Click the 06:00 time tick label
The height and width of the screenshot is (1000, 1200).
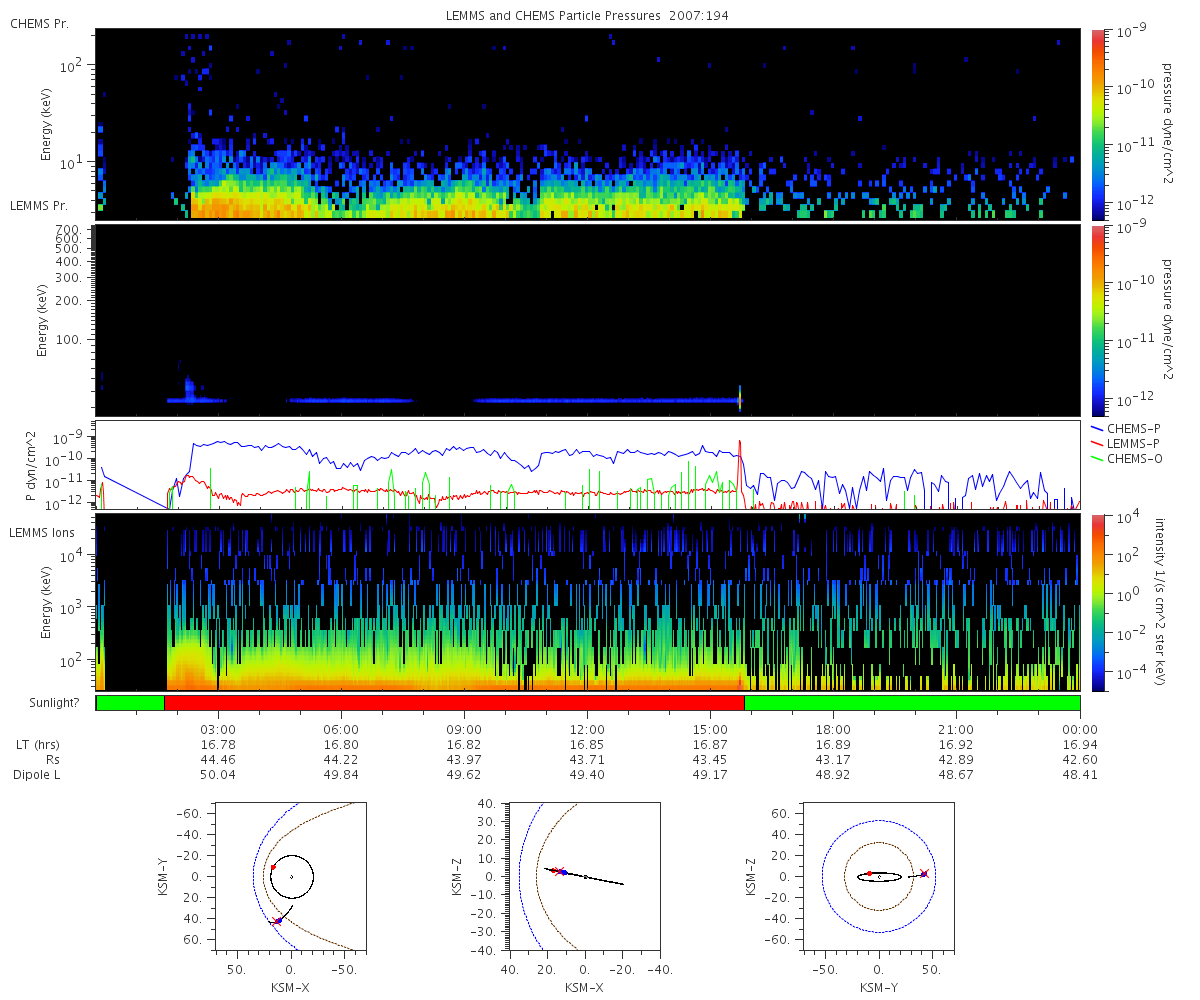(x=341, y=729)
